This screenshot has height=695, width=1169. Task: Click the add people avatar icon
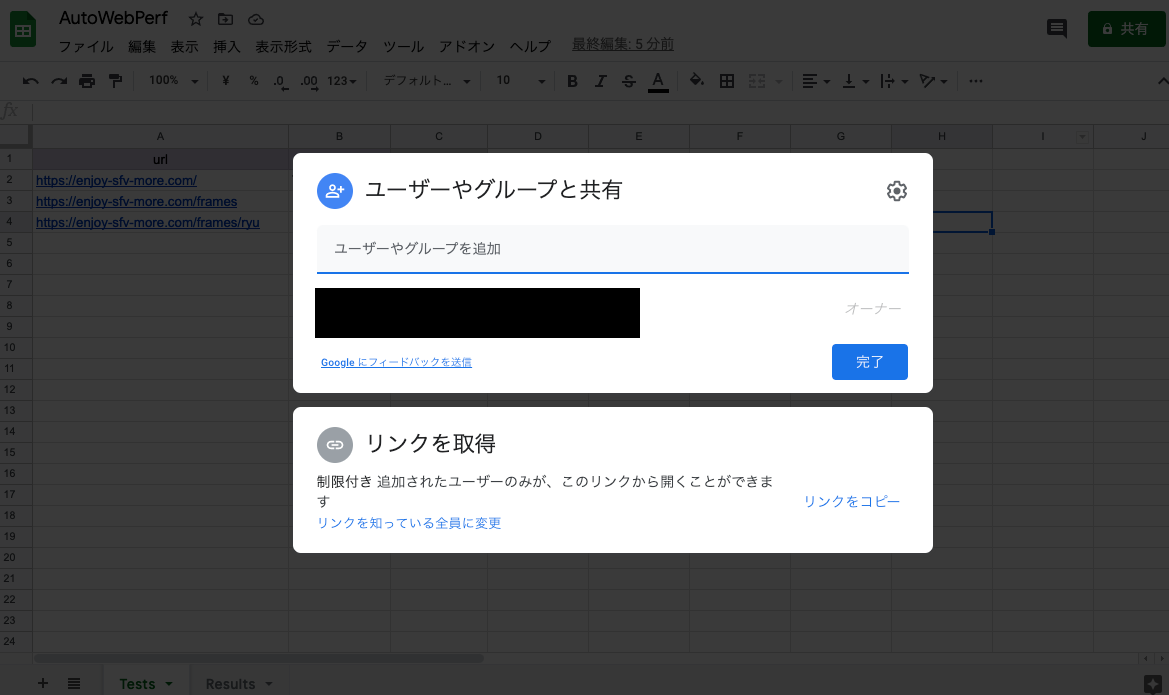coord(335,191)
